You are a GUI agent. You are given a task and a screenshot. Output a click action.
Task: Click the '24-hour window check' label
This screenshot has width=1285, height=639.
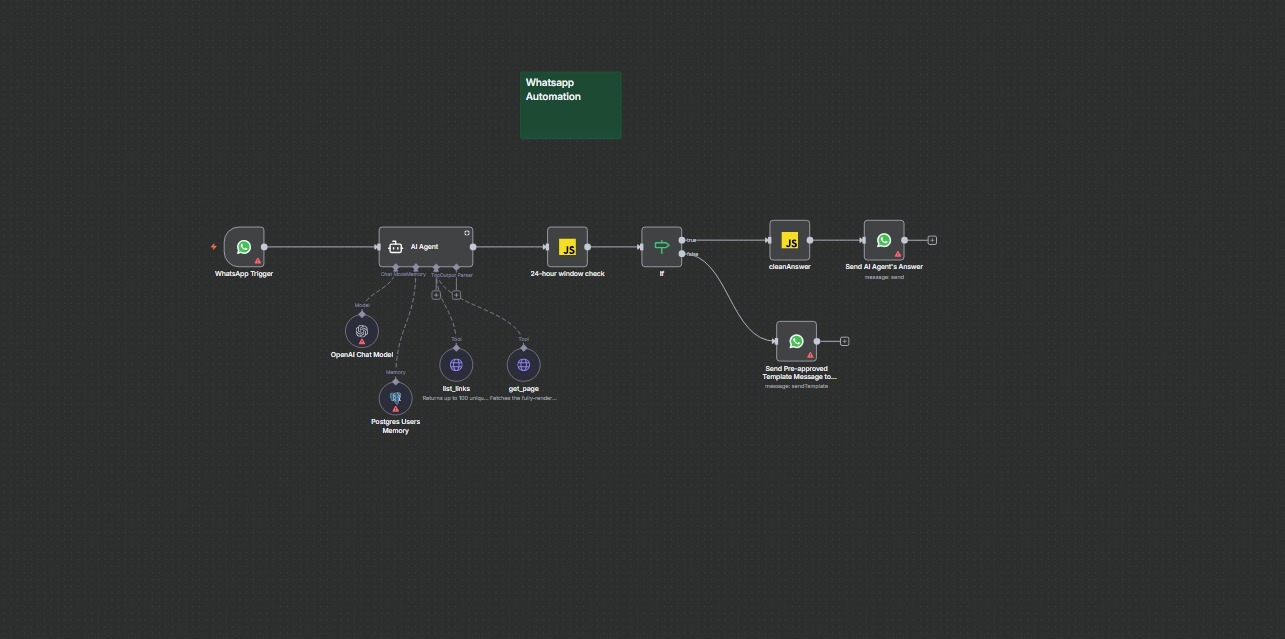567,274
